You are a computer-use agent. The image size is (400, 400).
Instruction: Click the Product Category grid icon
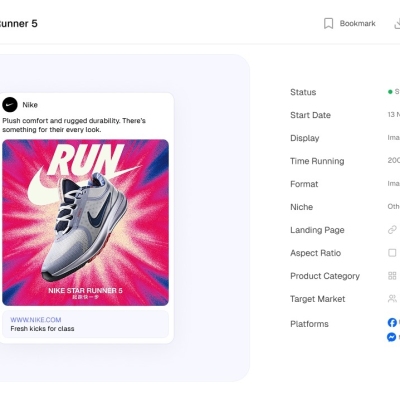[x=392, y=276]
